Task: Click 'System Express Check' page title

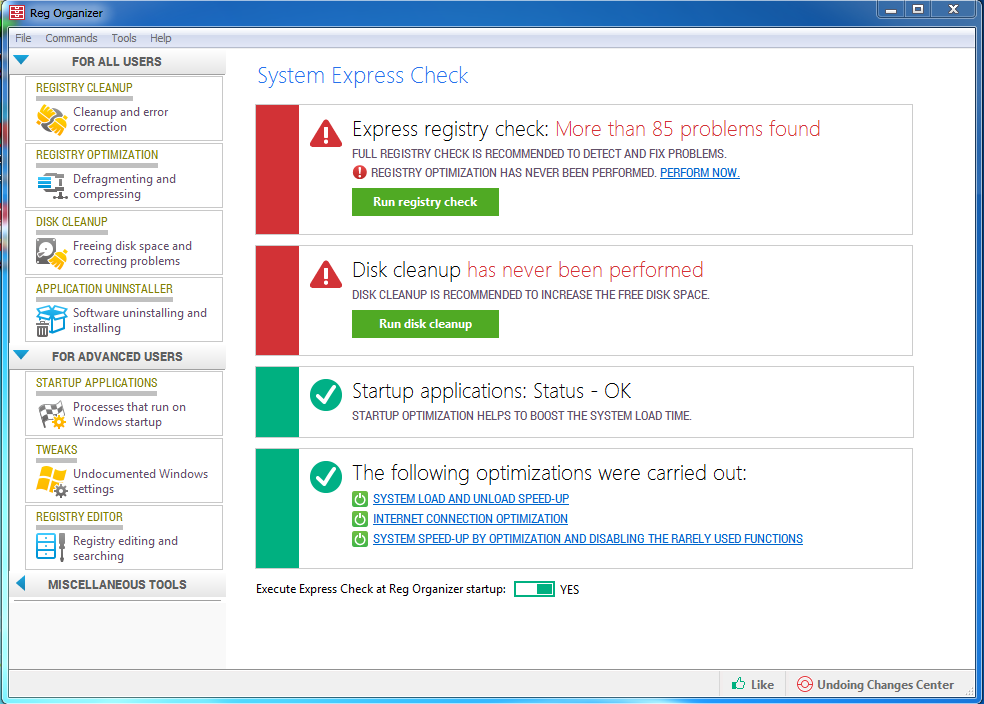Action: coord(363,75)
